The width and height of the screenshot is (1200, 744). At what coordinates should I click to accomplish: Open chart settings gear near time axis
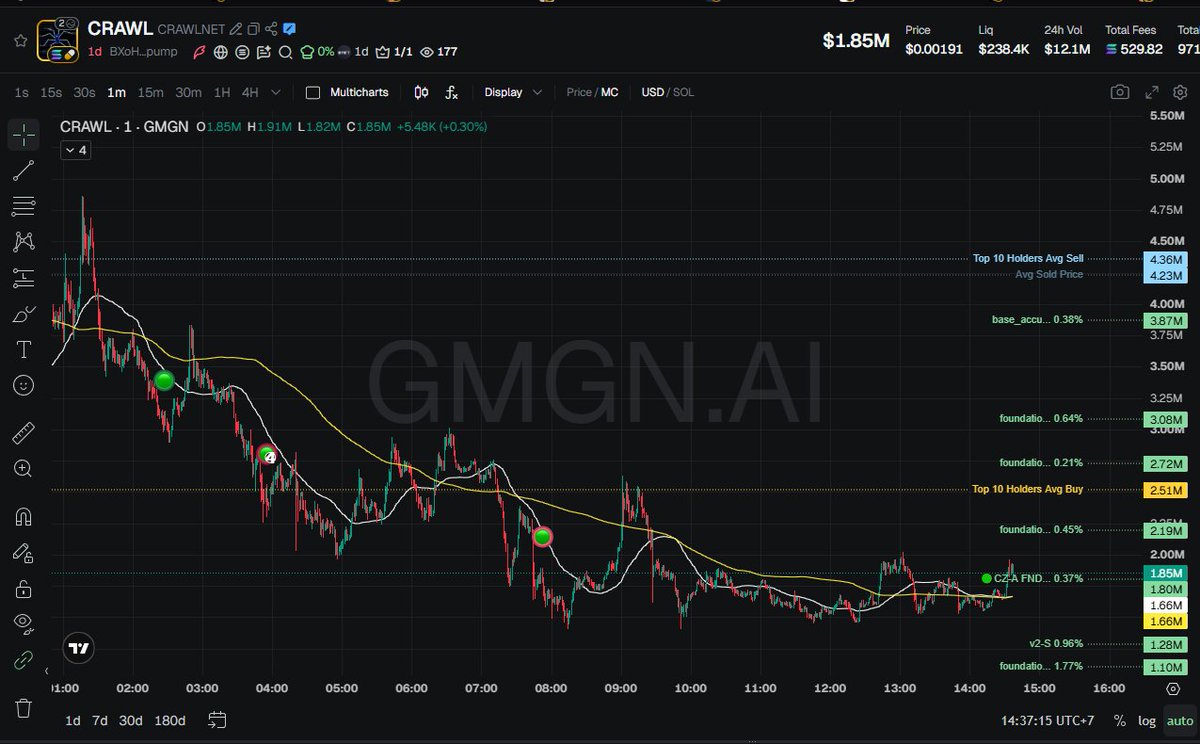tap(1173, 689)
